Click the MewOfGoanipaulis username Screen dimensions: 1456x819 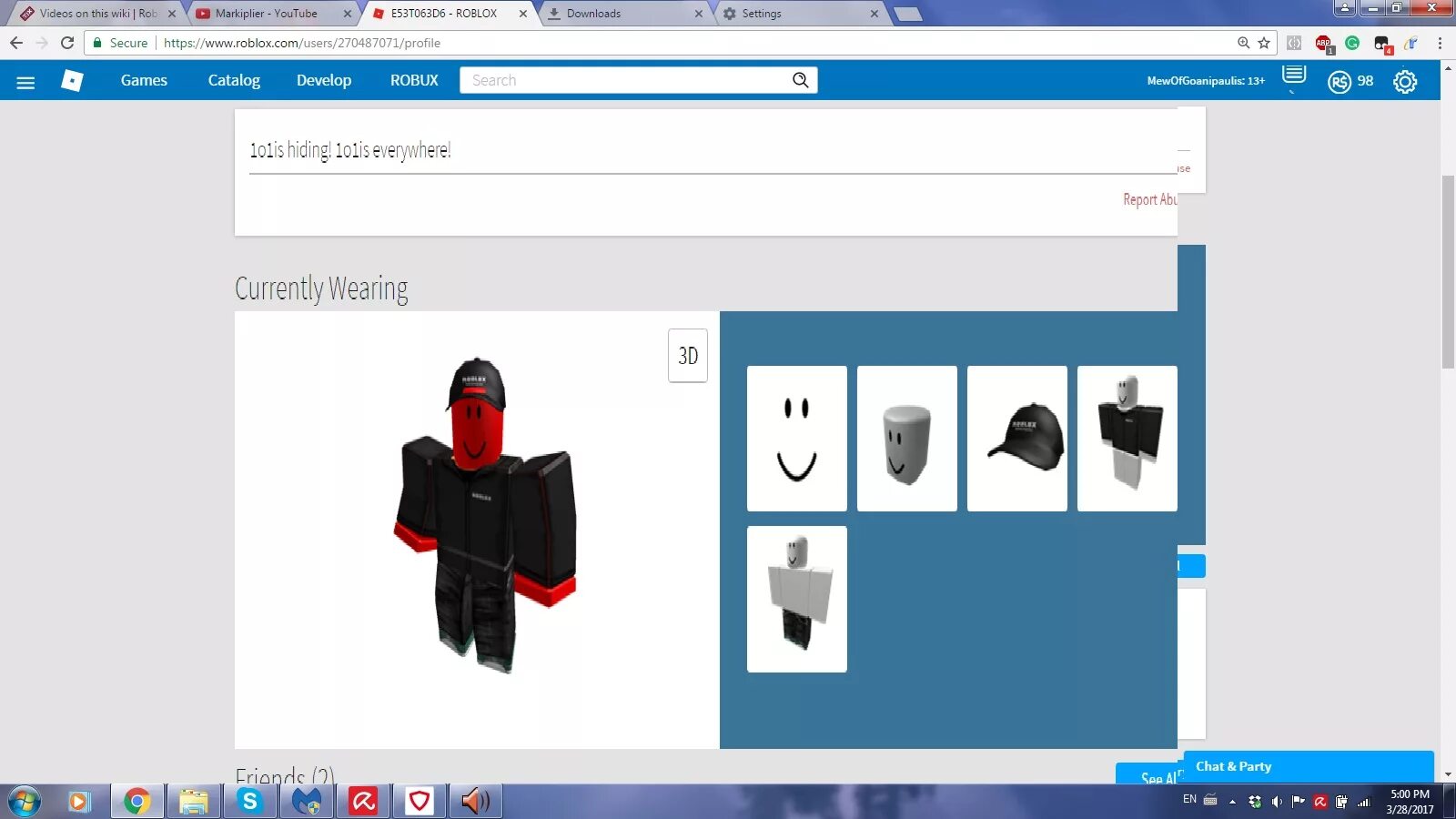click(x=1206, y=81)
